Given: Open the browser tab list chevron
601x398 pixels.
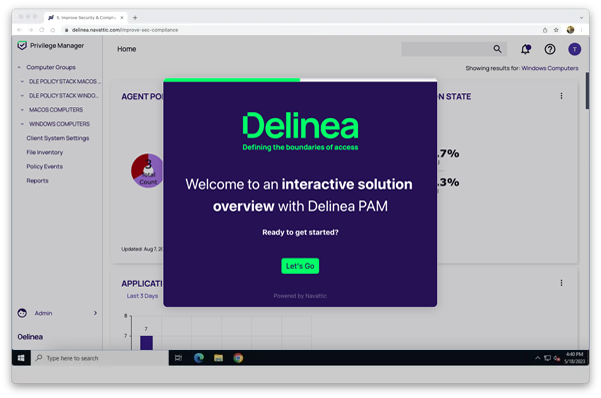Looking at the screenshot, I should click(581, 18).
